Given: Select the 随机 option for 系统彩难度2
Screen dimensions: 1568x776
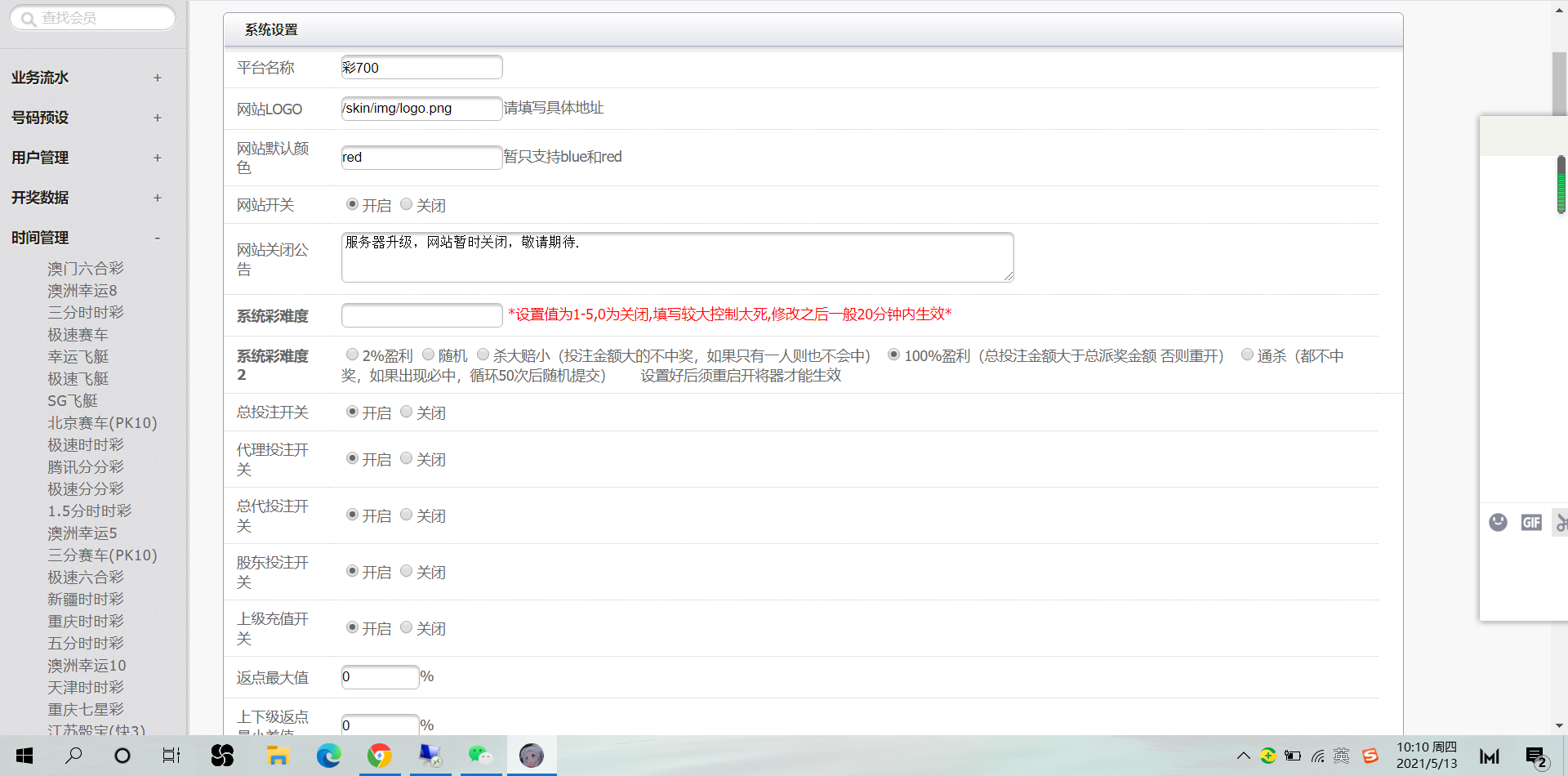Looking at the screenshot, I should (428, 355).
